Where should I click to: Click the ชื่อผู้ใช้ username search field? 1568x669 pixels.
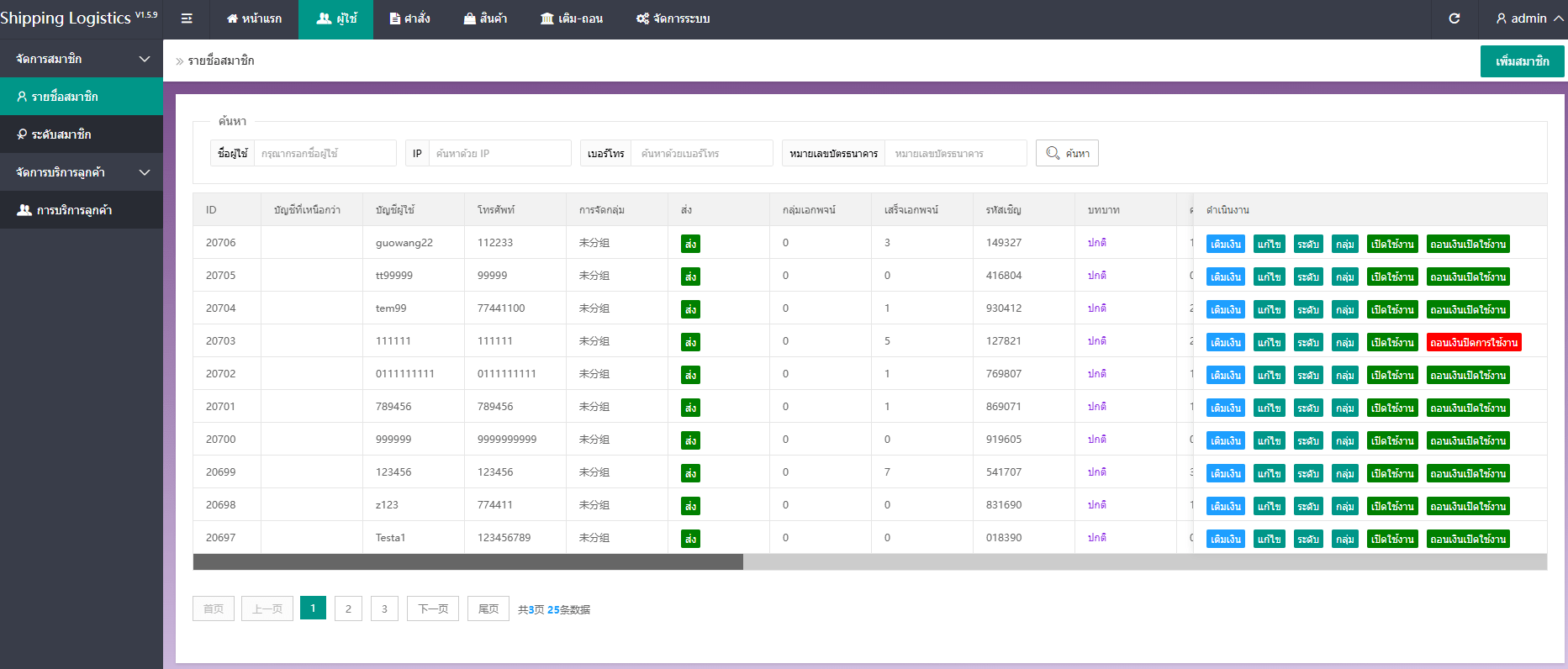click(325, 154)
